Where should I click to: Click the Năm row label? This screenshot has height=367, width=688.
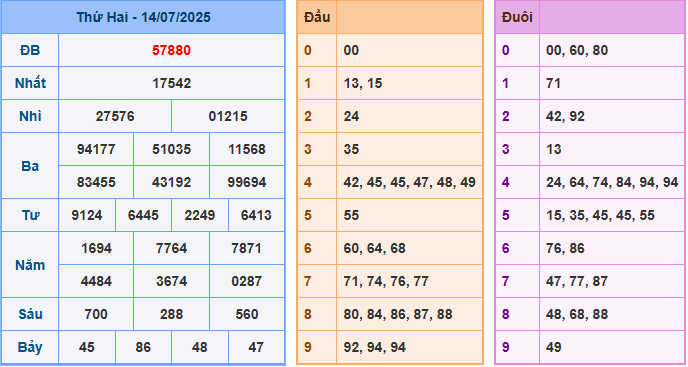(x=30, y=265)
